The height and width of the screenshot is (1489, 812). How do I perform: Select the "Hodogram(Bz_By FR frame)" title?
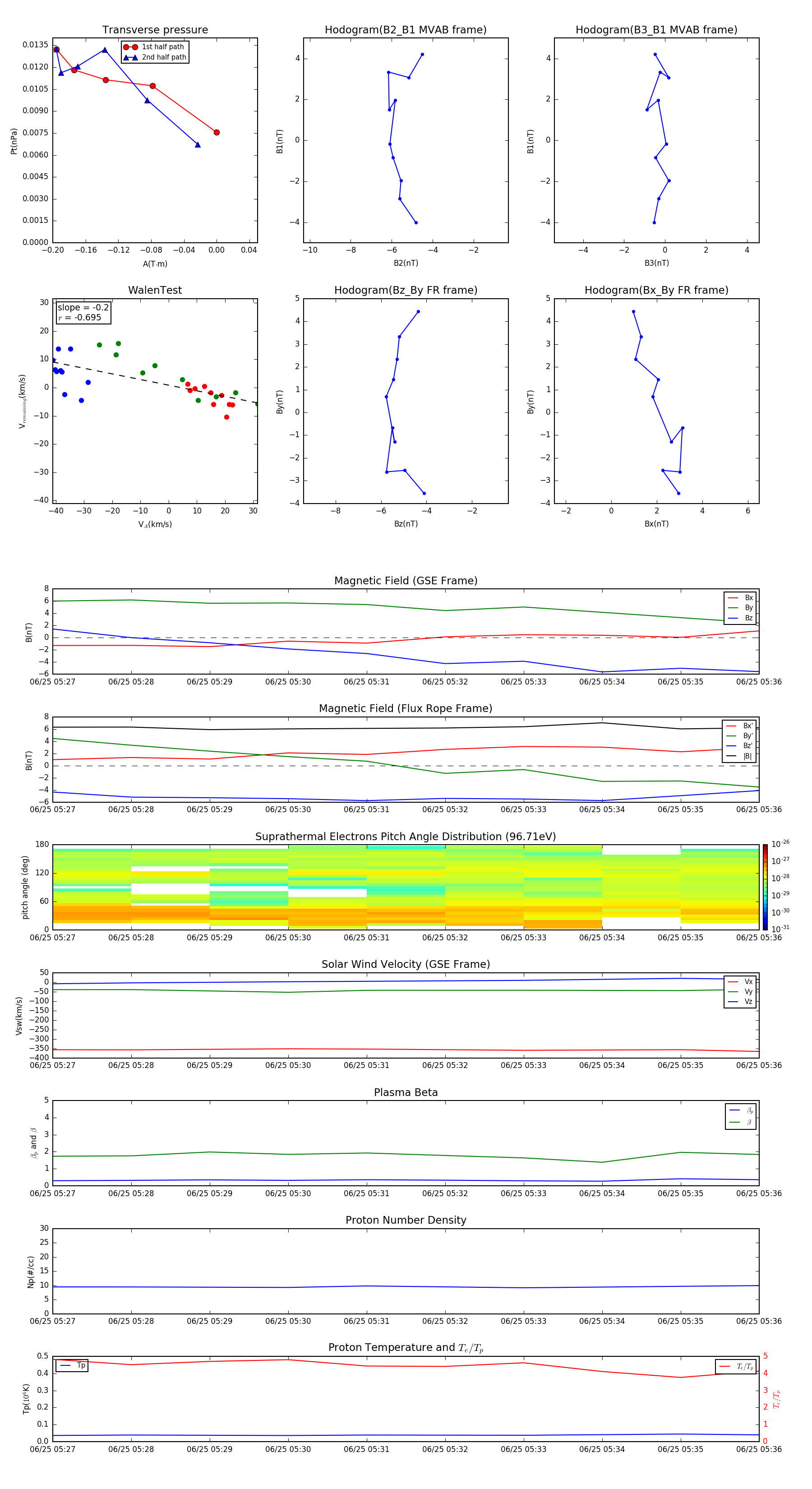[406, 290]
